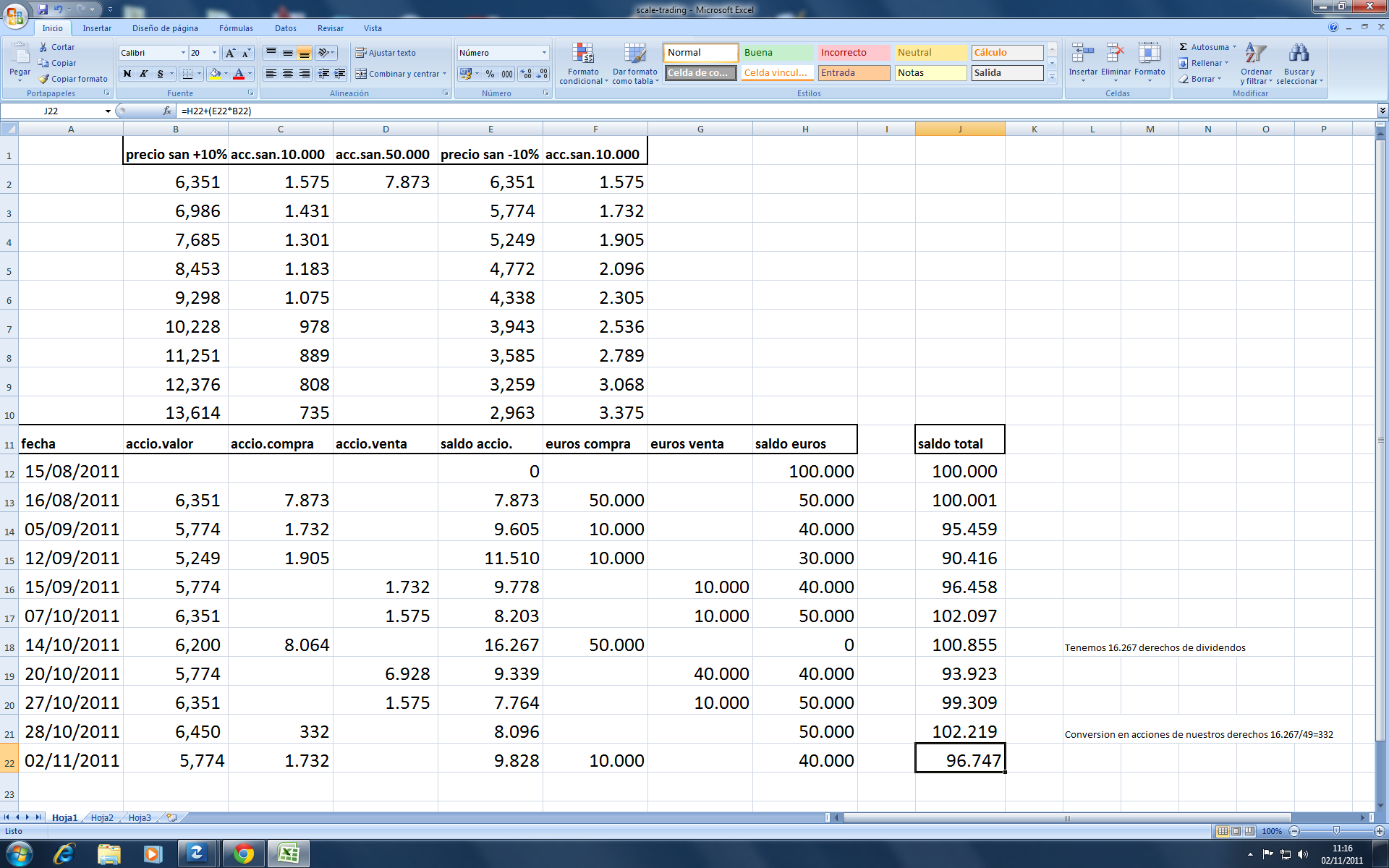
Task: Click the Ajustar texto button
Action: [x=386, y=53]
